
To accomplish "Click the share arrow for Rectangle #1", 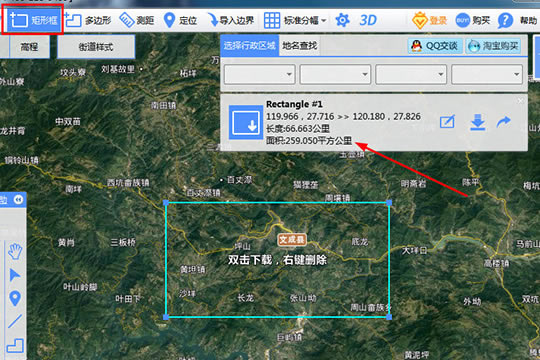I will tap(503, 122).
